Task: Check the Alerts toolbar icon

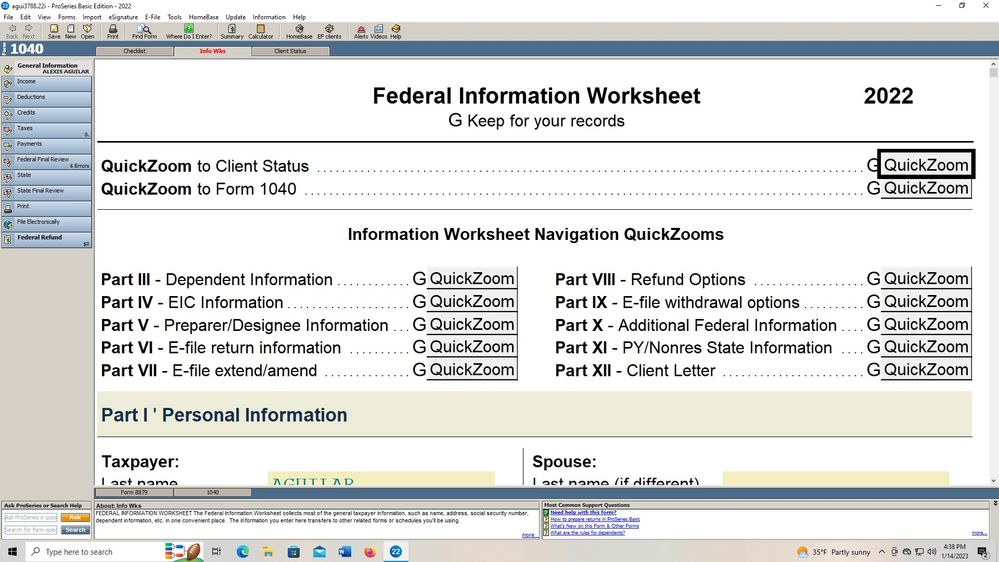Action: (x=361, y=30)
